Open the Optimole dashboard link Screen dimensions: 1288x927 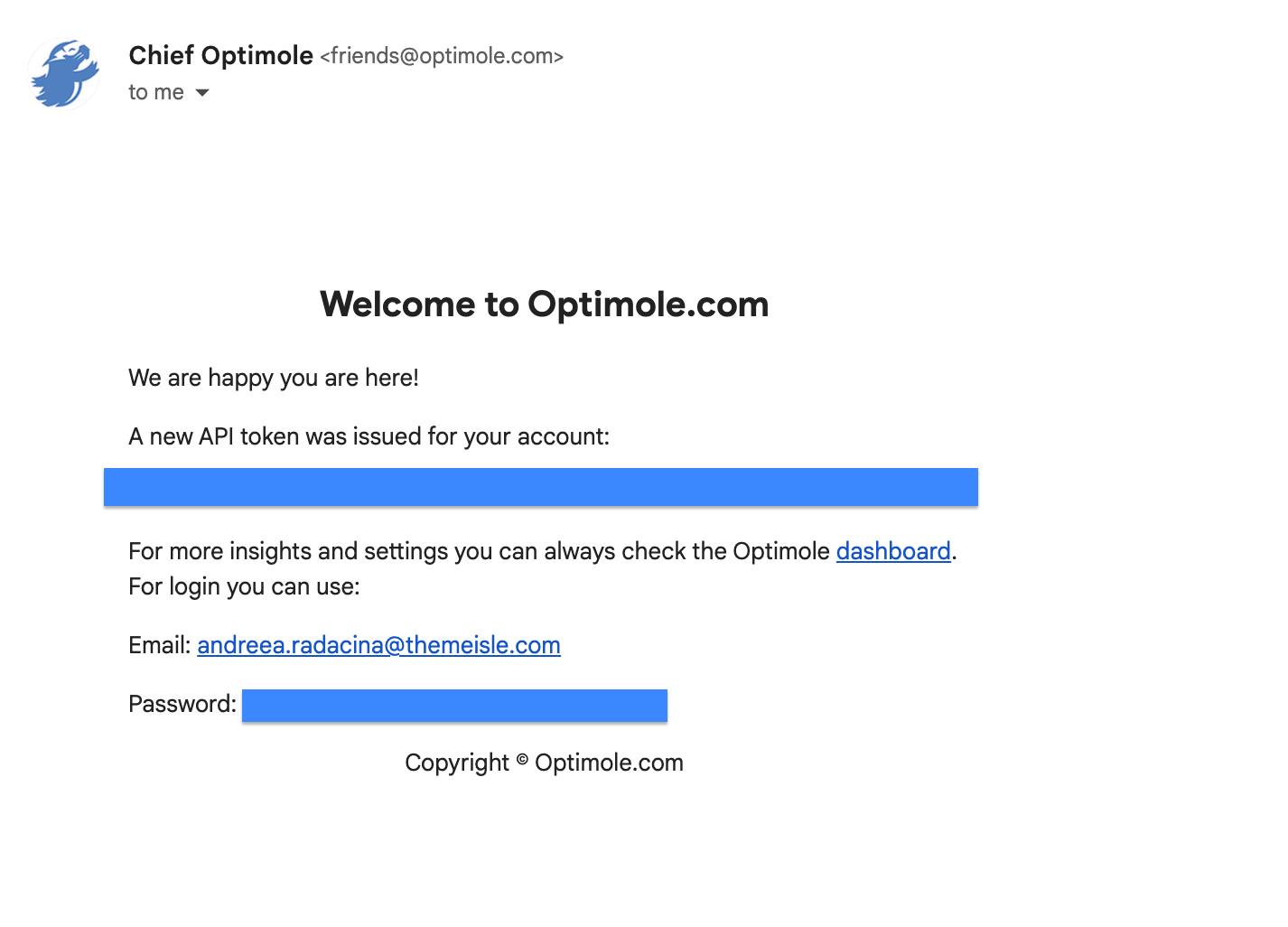892,551
